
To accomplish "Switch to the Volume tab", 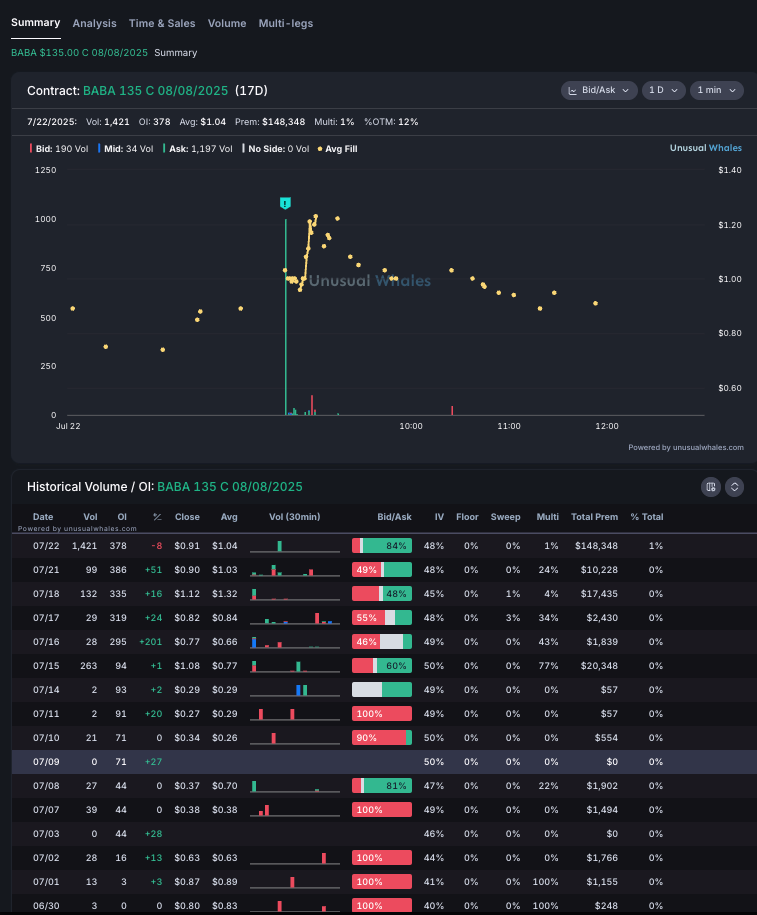I will point(226,23).
